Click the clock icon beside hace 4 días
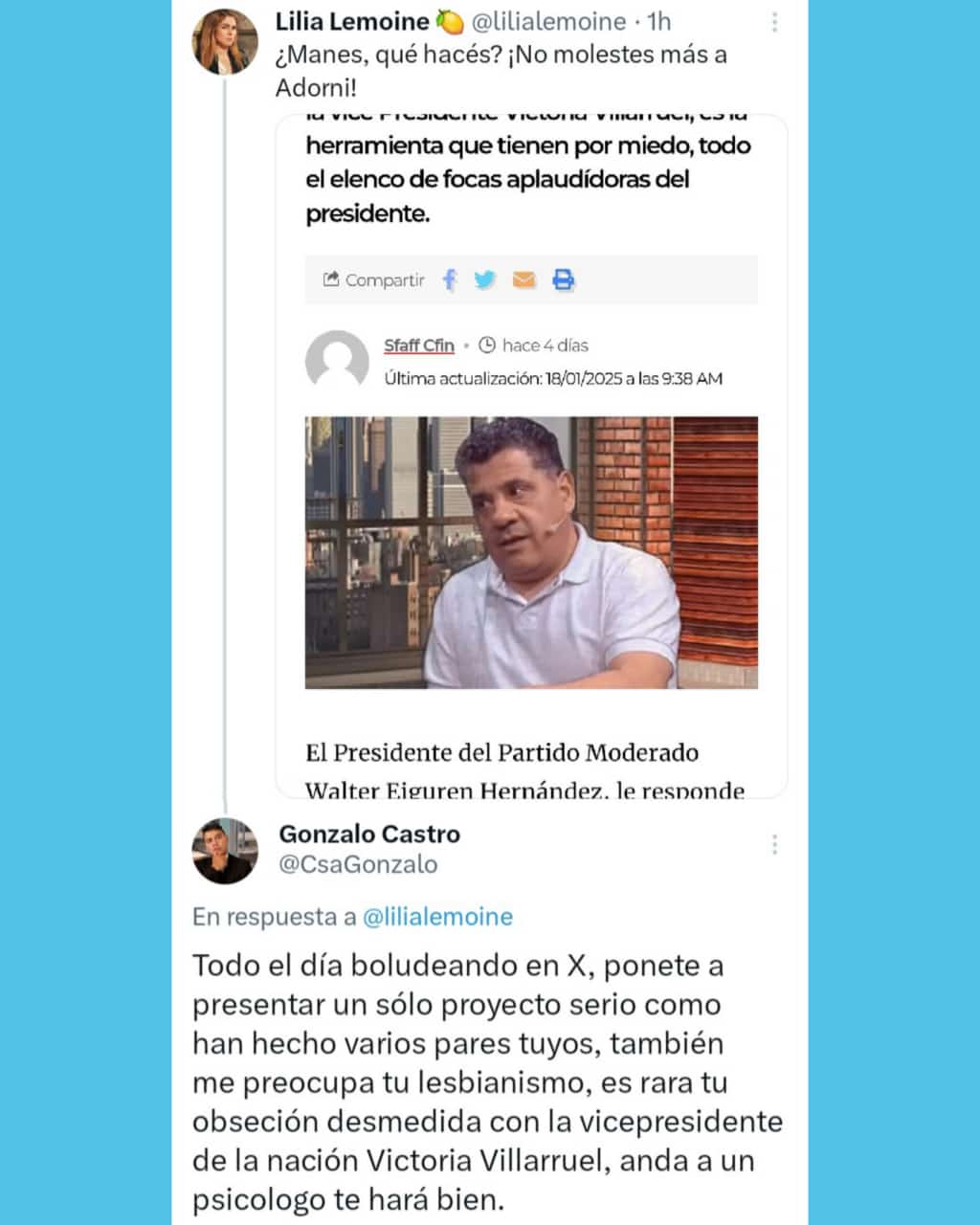This screenshot has height=1225, width=980. [x=487, y=345]
